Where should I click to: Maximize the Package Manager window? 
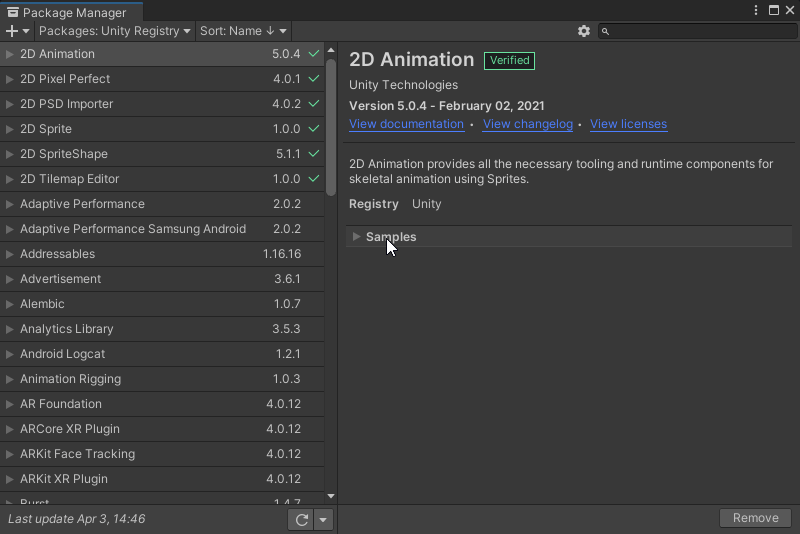tap(774, 10)
